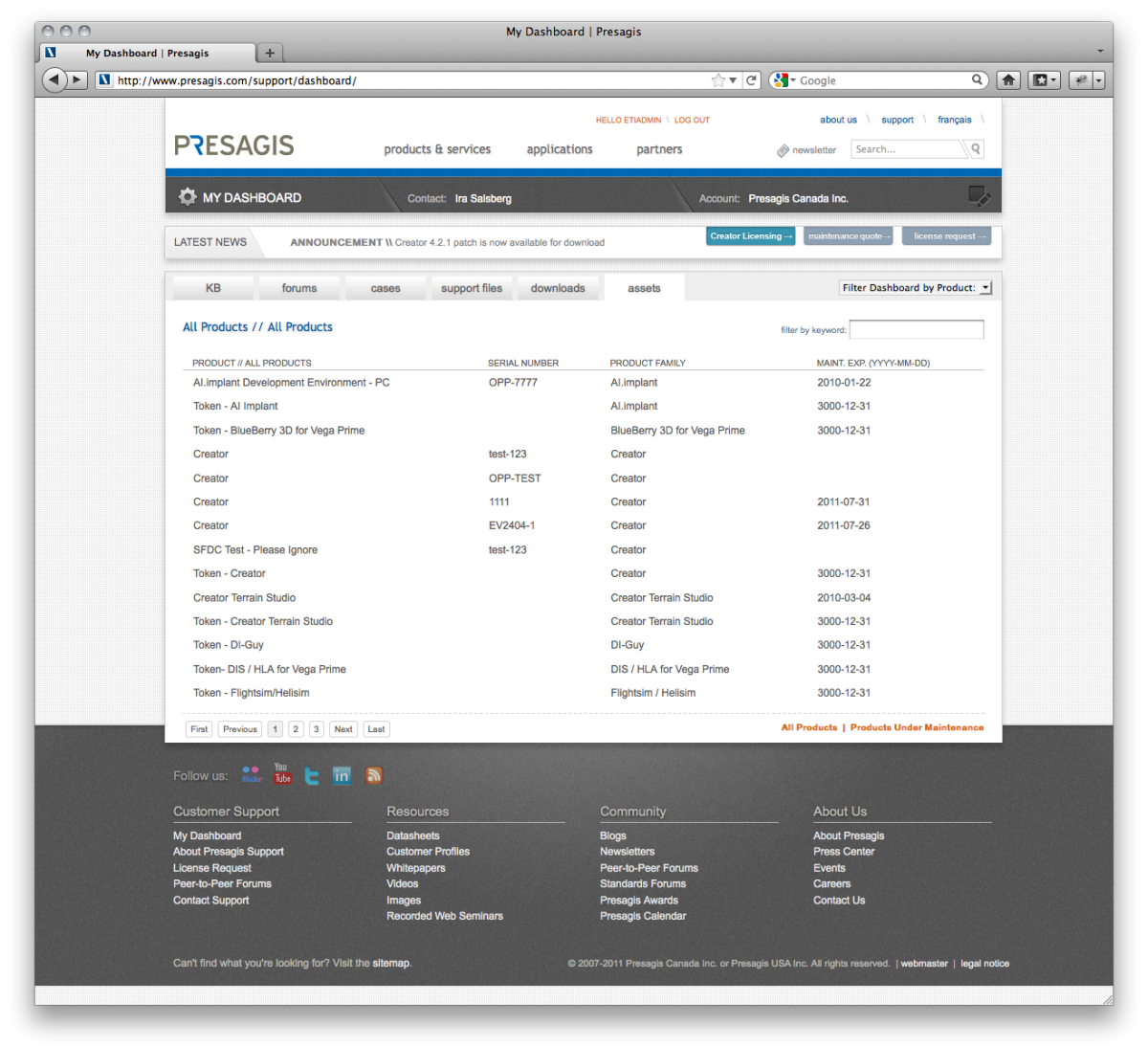Click Creator Licensing button
This screenshot has width=1148, height=1046.
pos(751,236)
